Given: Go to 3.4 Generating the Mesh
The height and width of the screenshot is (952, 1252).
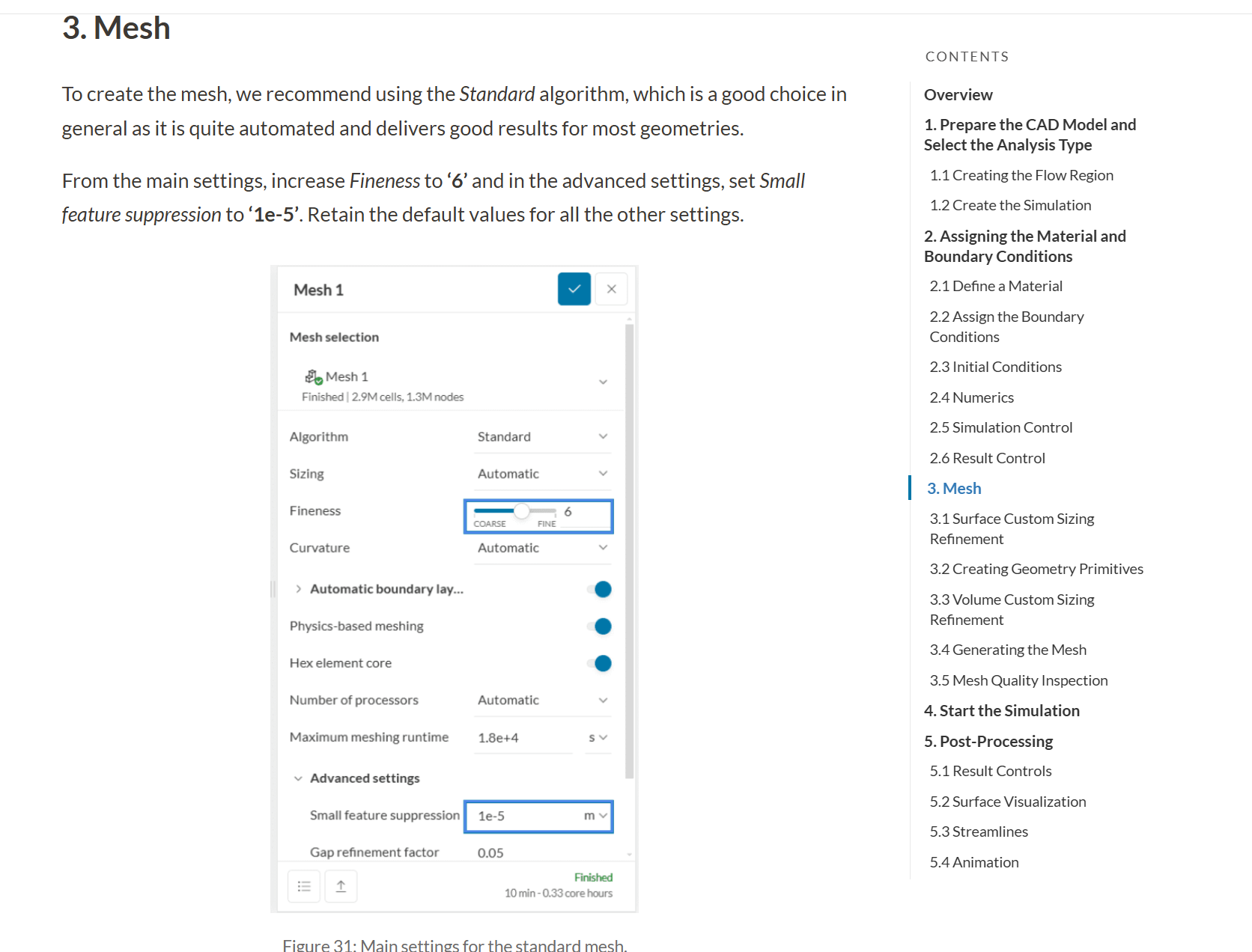Looking at the screenshot, I should pos(1008,650).
